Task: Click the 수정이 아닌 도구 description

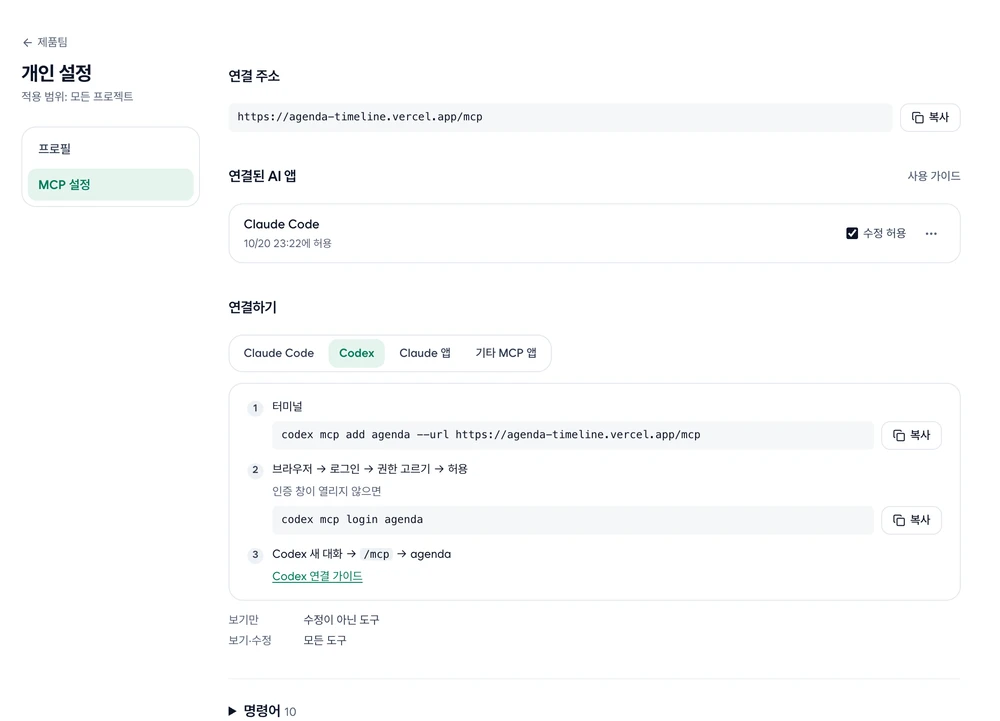Action: 341,620
